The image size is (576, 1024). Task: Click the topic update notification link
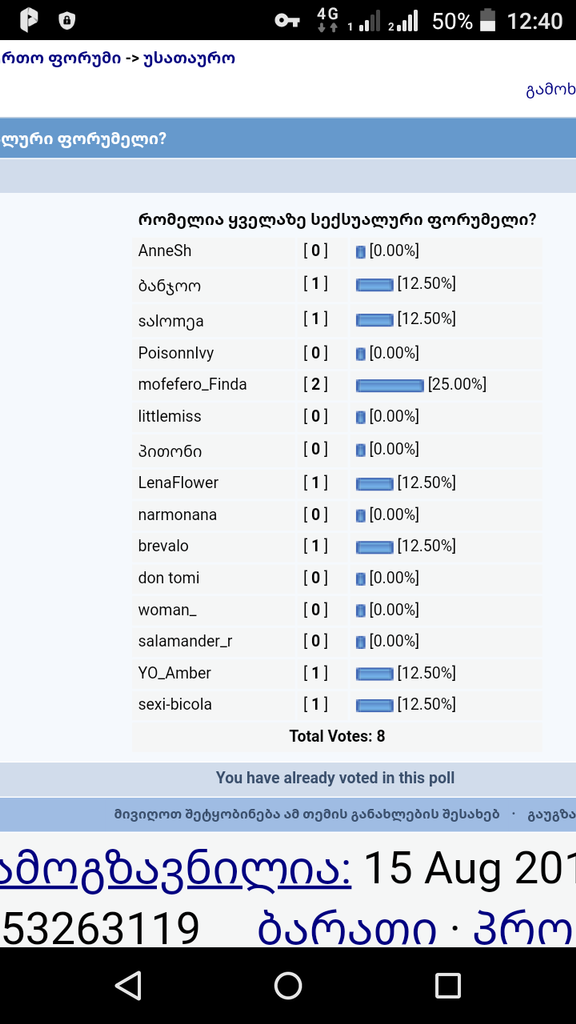click(x=306, y=814)
